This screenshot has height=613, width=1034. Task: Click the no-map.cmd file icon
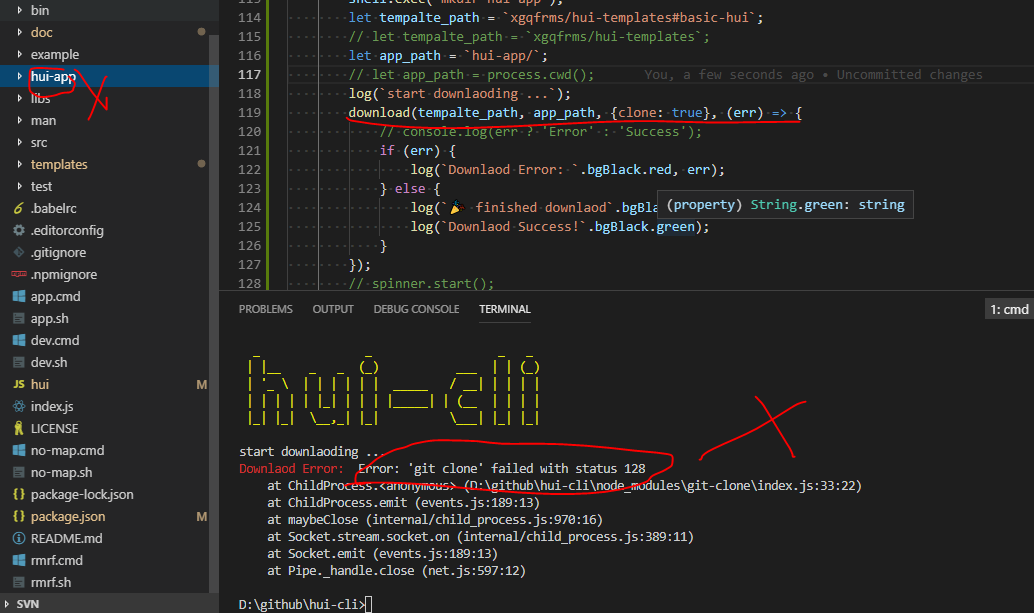[x=18, y=450]
